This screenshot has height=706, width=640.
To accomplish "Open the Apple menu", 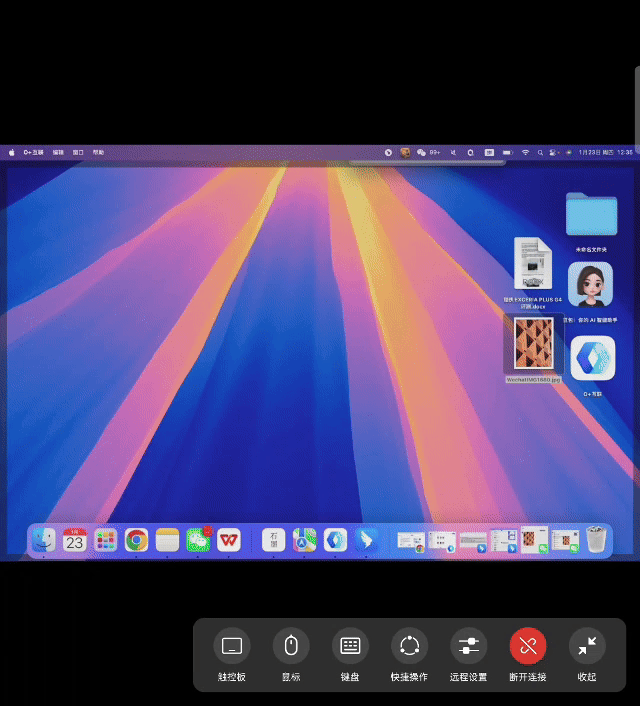I will coord(12,153).
